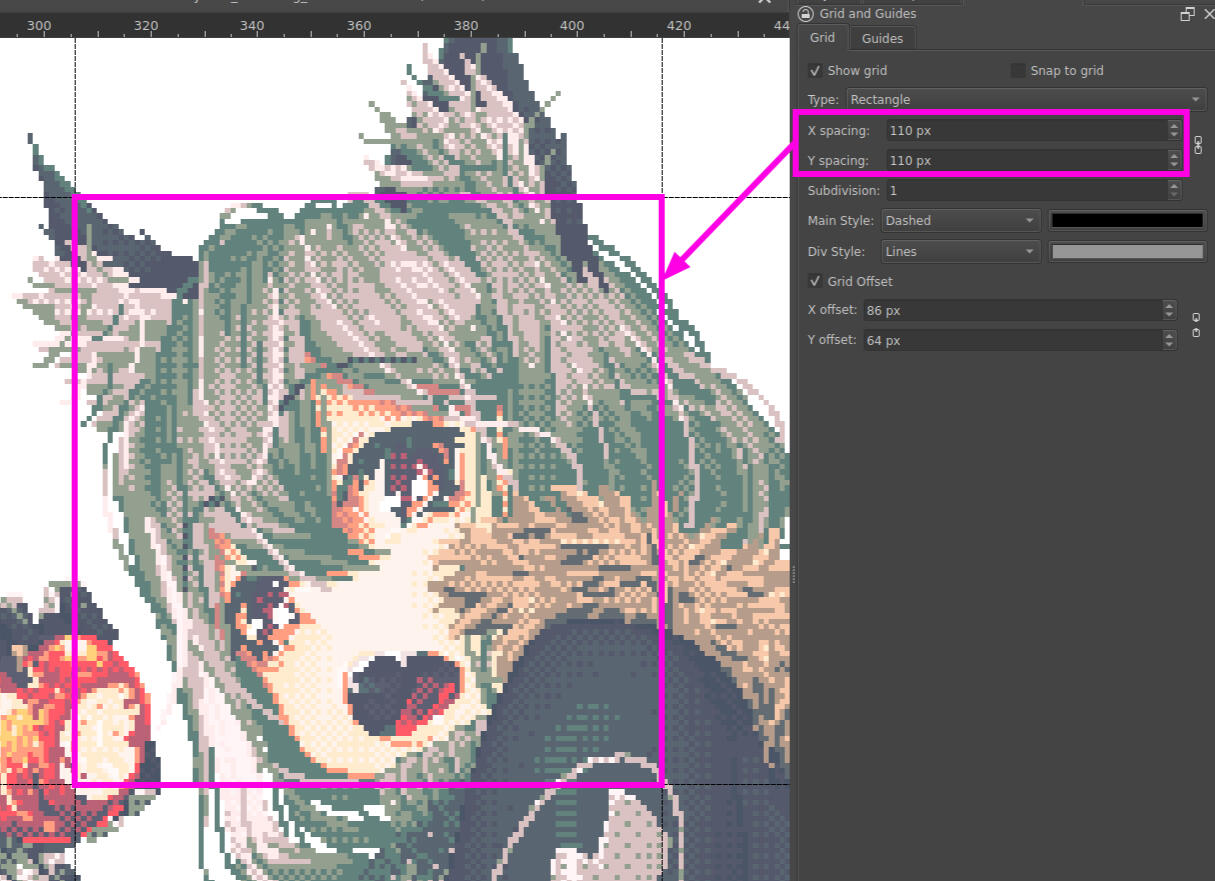Click the float docker icon on Grid and Guides panel
The width and height of the screenshot is (1215, 881).
point(1187,13)
